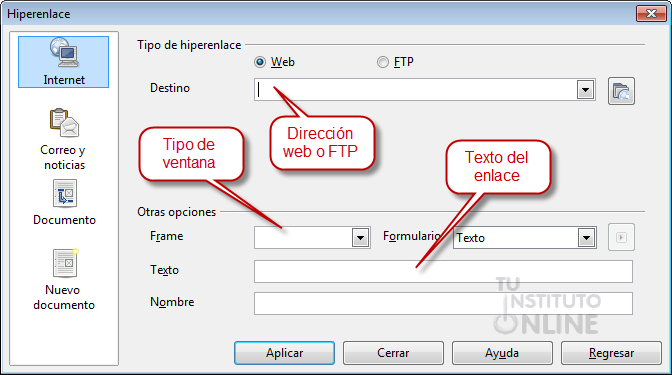The height and width of the screenshot is (375, 672).
Task: Choose the Documento hyperlink category
Action: (x=64, y=202)
